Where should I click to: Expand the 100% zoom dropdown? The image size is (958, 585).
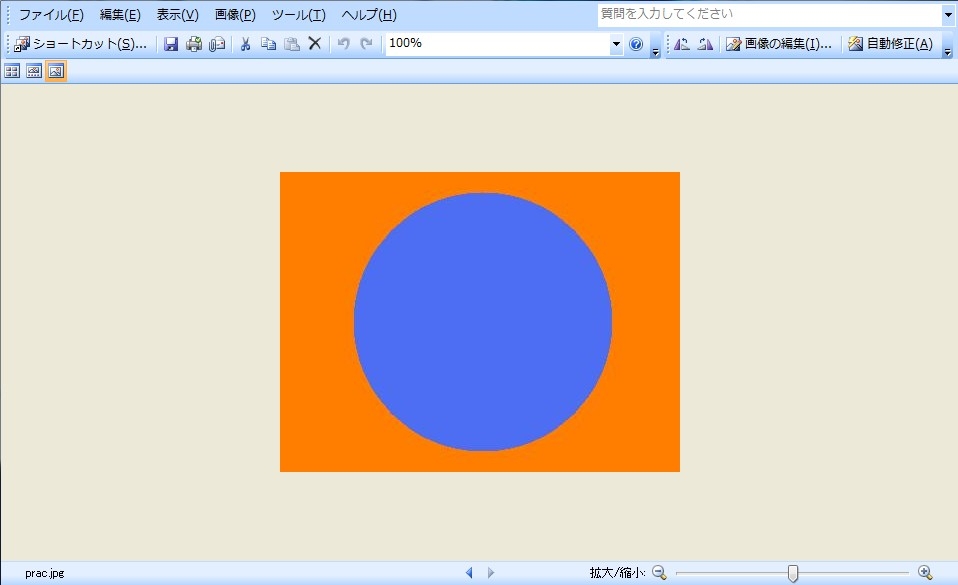point(616,44)
